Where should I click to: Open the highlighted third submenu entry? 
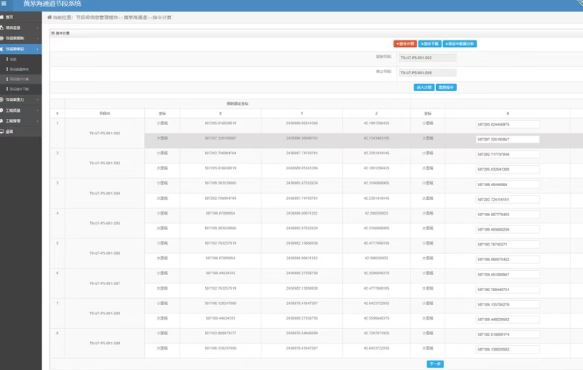(21, 79)
